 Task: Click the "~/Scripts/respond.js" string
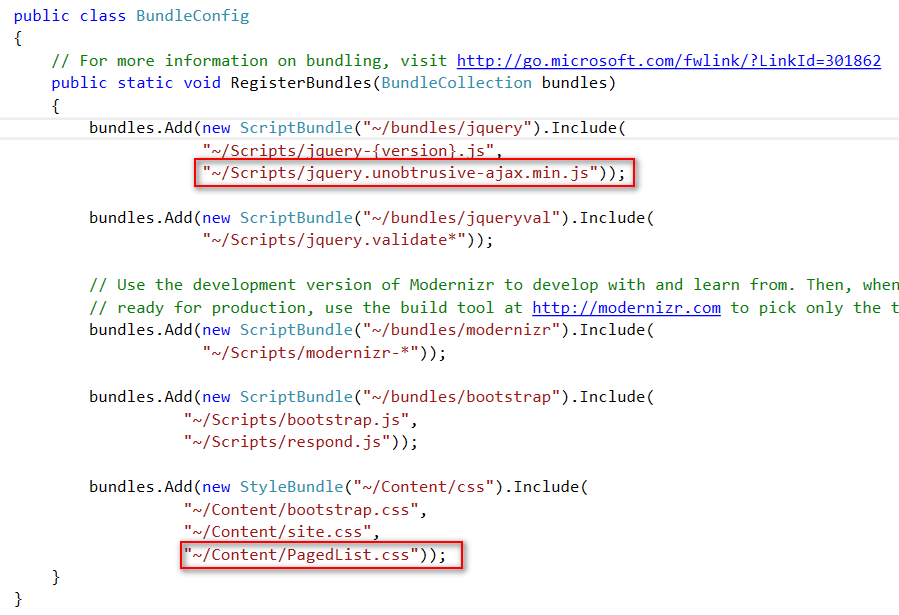coord(287,442)
